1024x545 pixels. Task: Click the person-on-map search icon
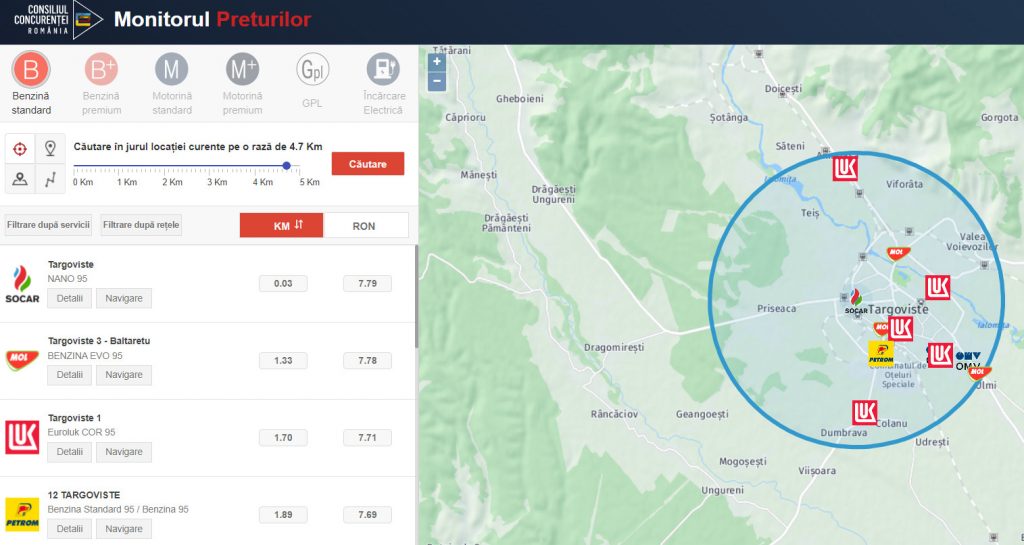[x=19, y=180]
